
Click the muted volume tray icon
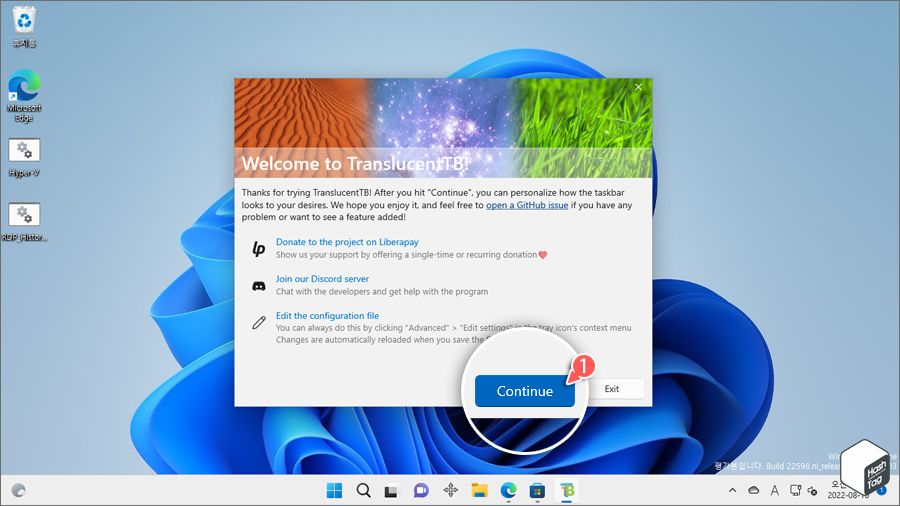click(813, 491)
